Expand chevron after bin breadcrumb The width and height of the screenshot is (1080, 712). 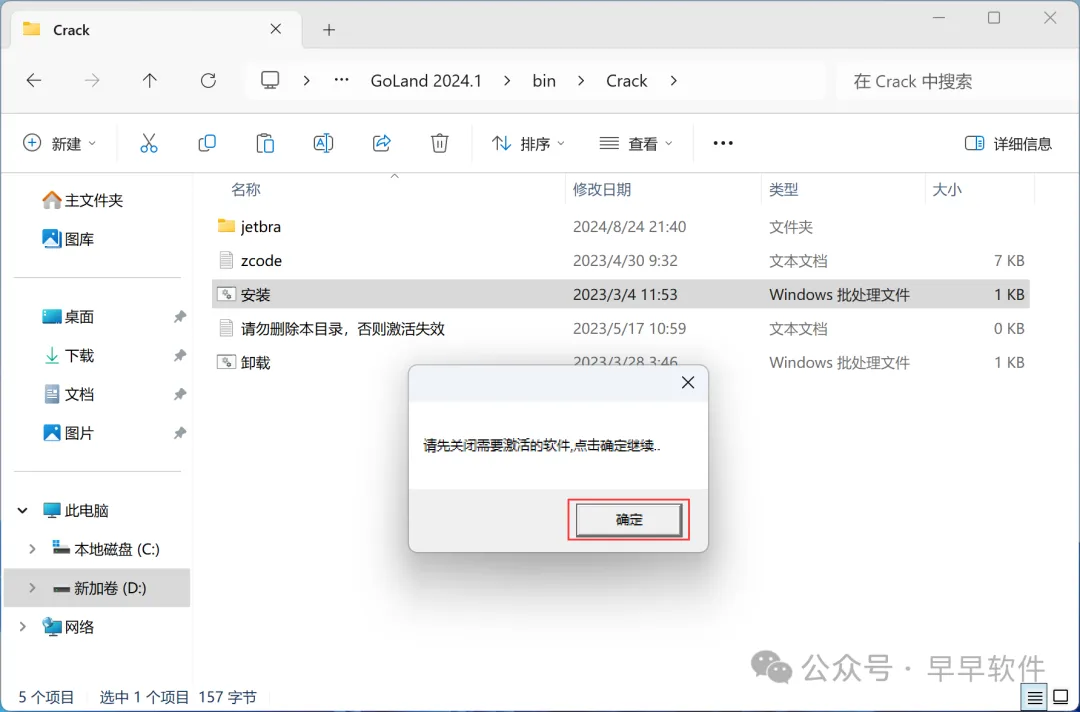581,81
